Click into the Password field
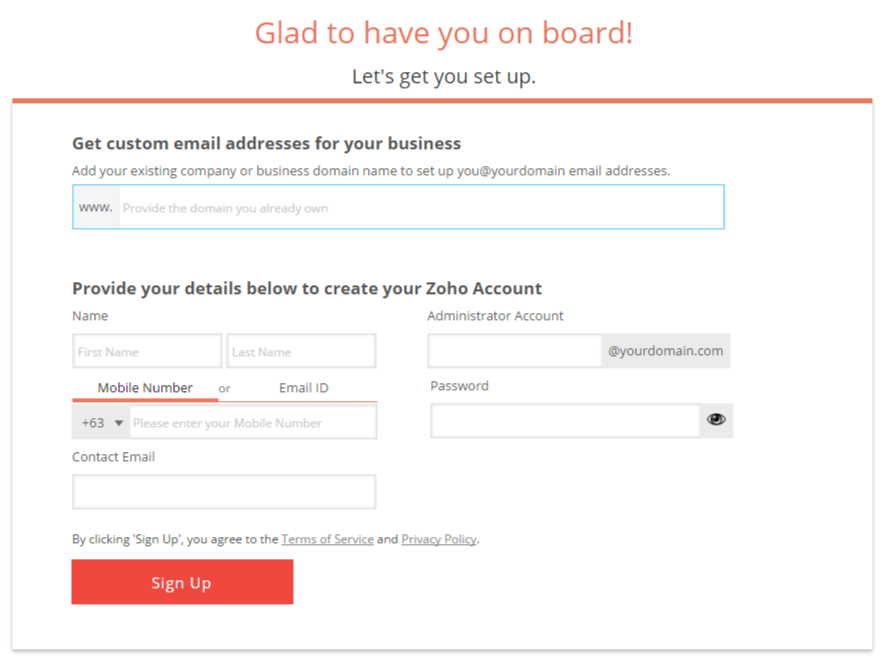The height and width of the screenshot is (659, 886). point(565,420)
